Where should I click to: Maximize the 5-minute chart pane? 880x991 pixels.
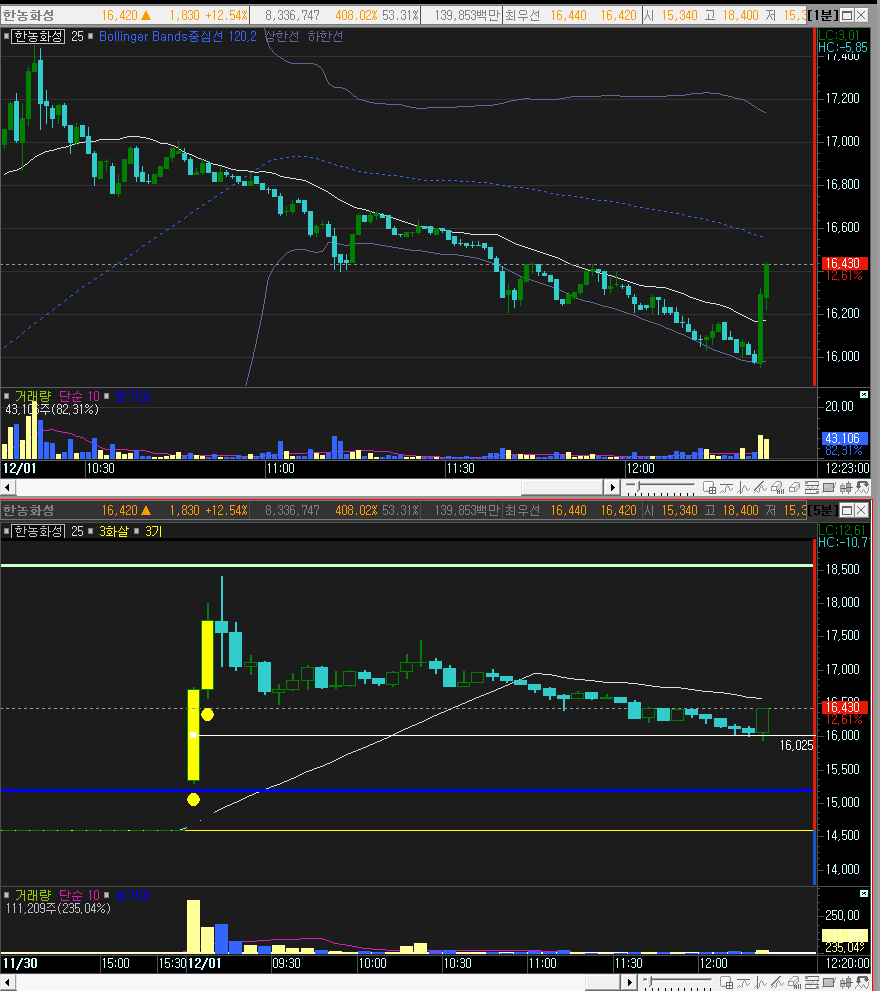[848, 510]
